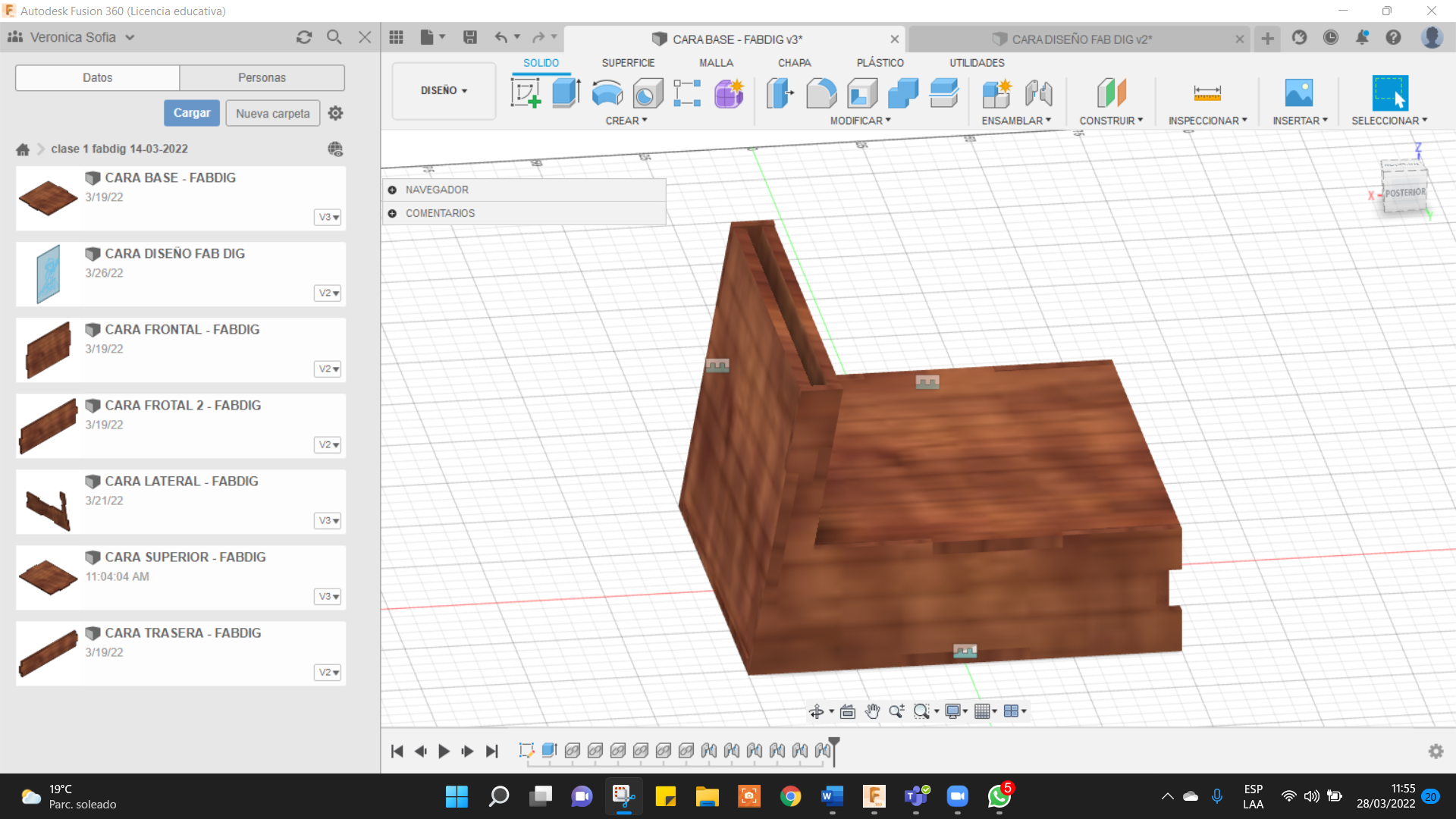Image resolution: width=1456 pixels, height=819 pixels.
Task: Click the Fillet tool in Modificar
Action: (821, 93)
